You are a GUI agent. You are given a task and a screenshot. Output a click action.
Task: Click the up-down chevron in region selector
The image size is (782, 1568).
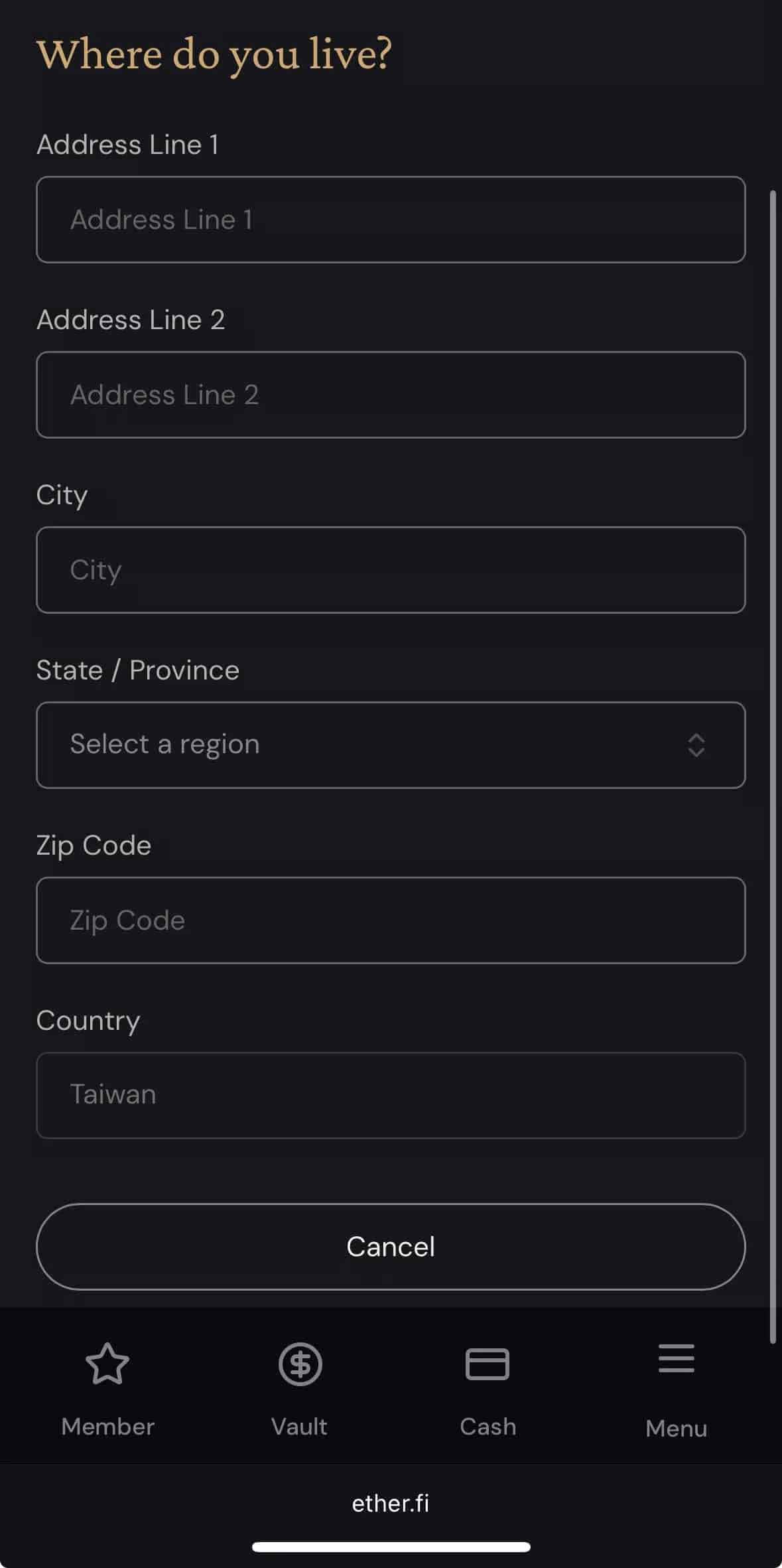click(696, 745)
